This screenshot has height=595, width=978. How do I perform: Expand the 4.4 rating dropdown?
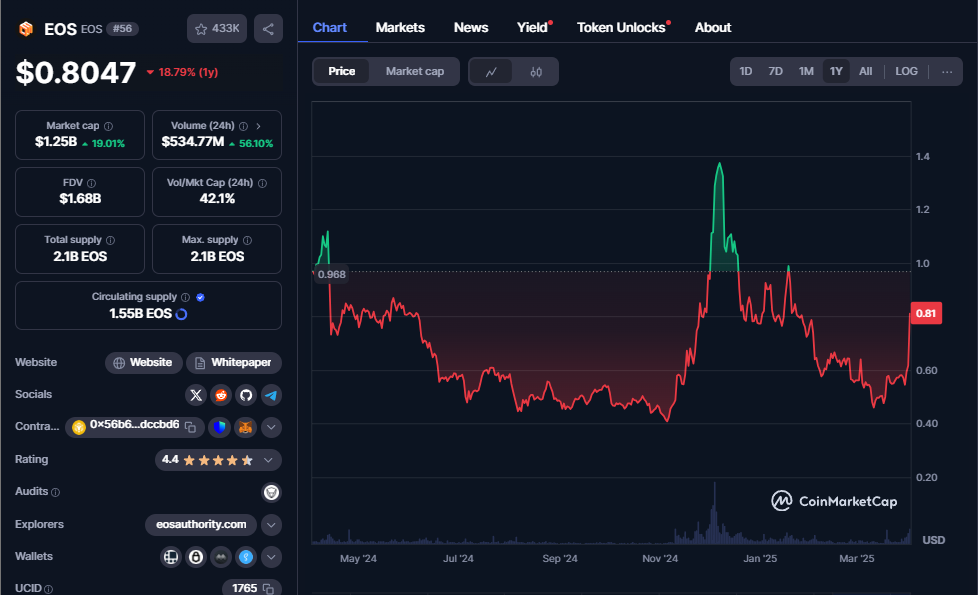point(268,460)
